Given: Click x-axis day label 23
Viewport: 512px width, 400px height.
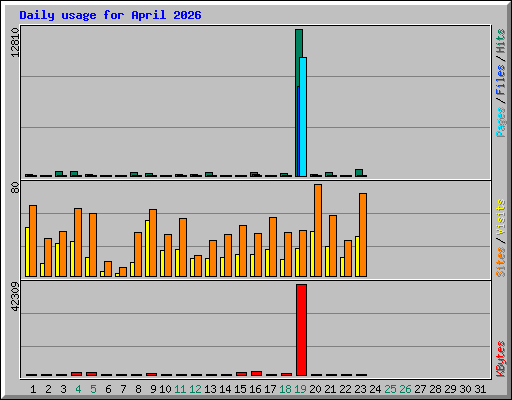Looking at the screenshot, I should tap(360, 389).
